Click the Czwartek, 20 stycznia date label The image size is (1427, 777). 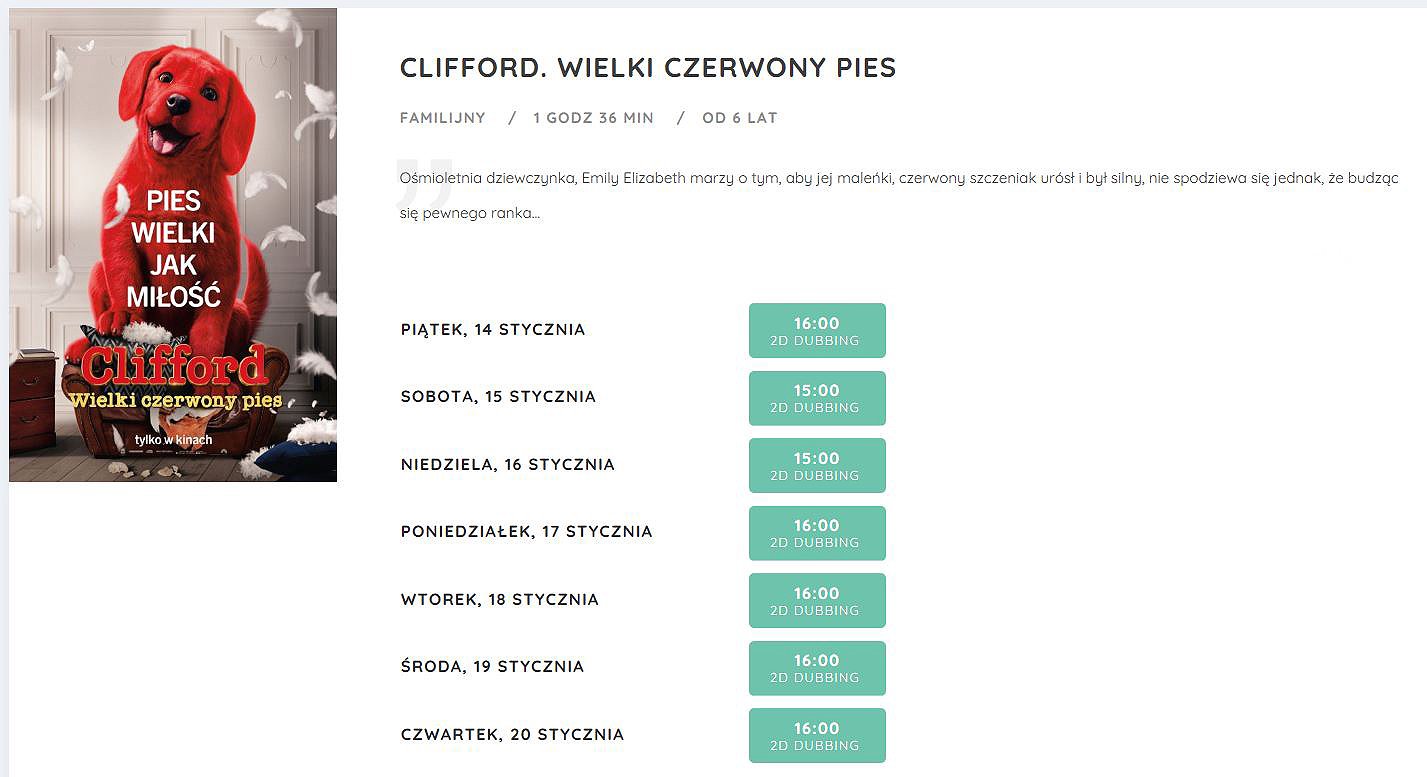[x=512, y=735]
